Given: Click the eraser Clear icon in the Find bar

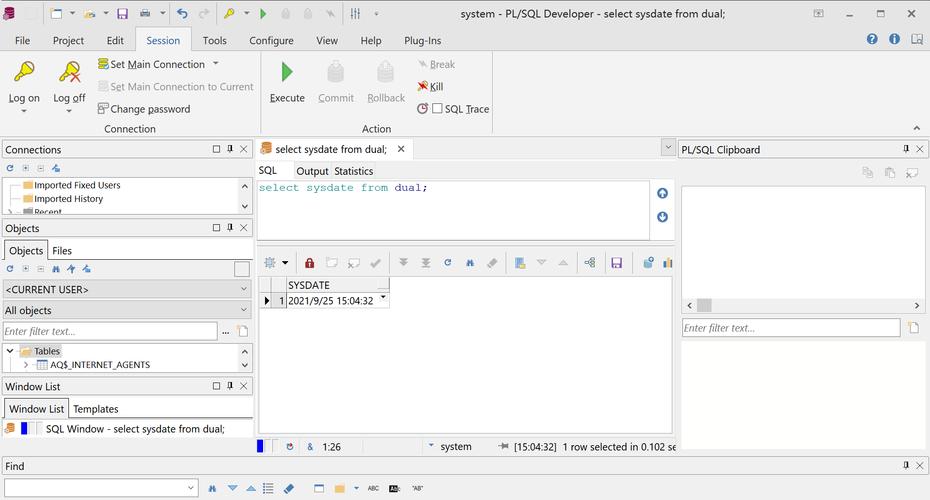Looking at the screenshot, I should coord(289,488).
